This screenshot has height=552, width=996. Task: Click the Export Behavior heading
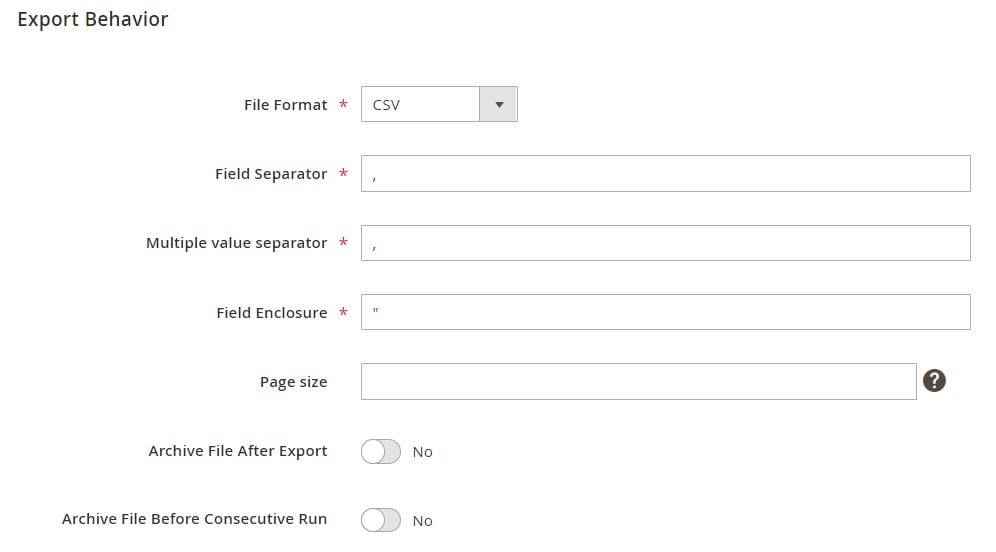[93, 19]
